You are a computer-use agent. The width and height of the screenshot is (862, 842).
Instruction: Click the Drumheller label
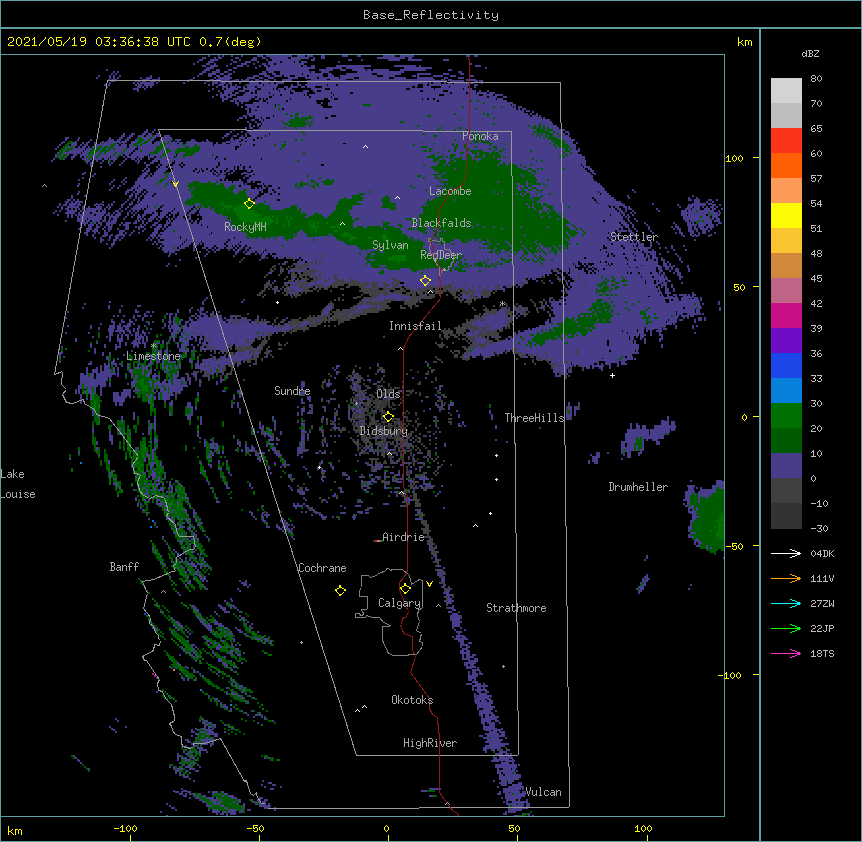click(x=638, y=487)
